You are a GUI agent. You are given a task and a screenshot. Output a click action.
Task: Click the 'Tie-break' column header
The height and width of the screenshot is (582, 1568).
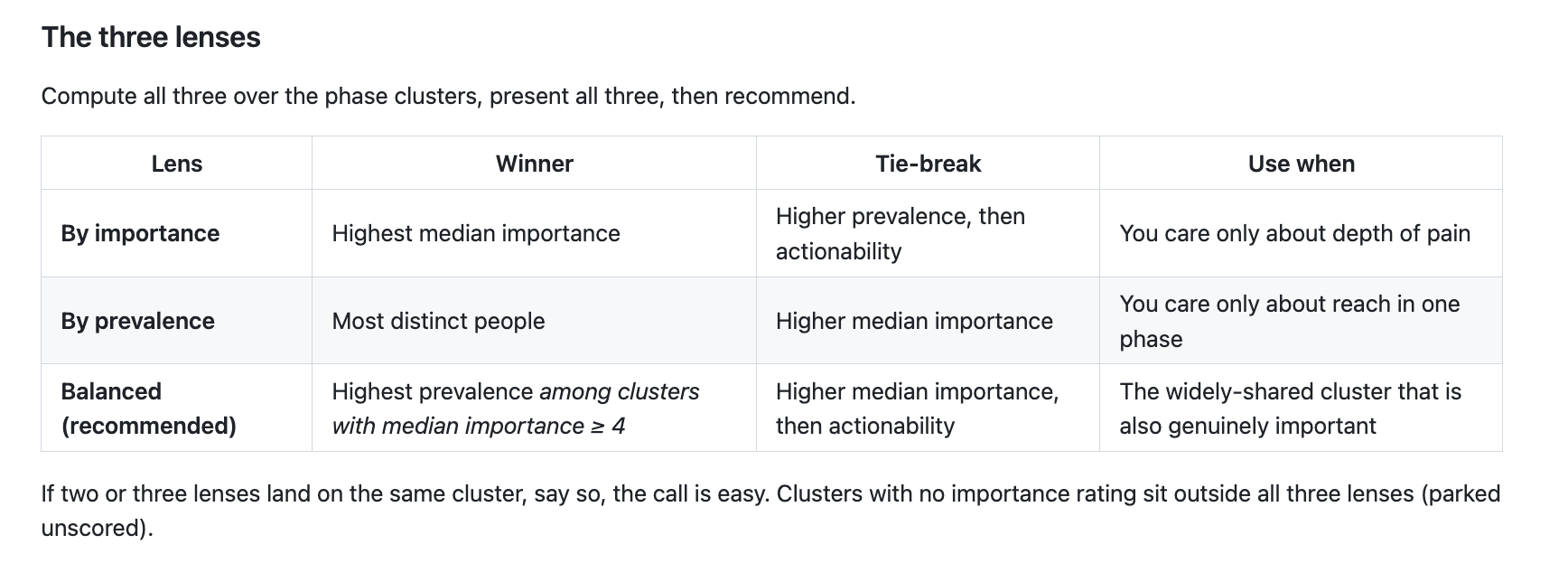[928, 164]
